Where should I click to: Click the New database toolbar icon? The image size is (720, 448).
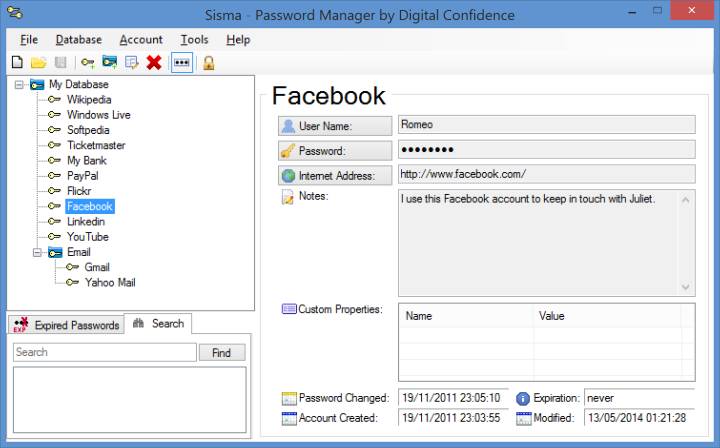click(17, 63)
